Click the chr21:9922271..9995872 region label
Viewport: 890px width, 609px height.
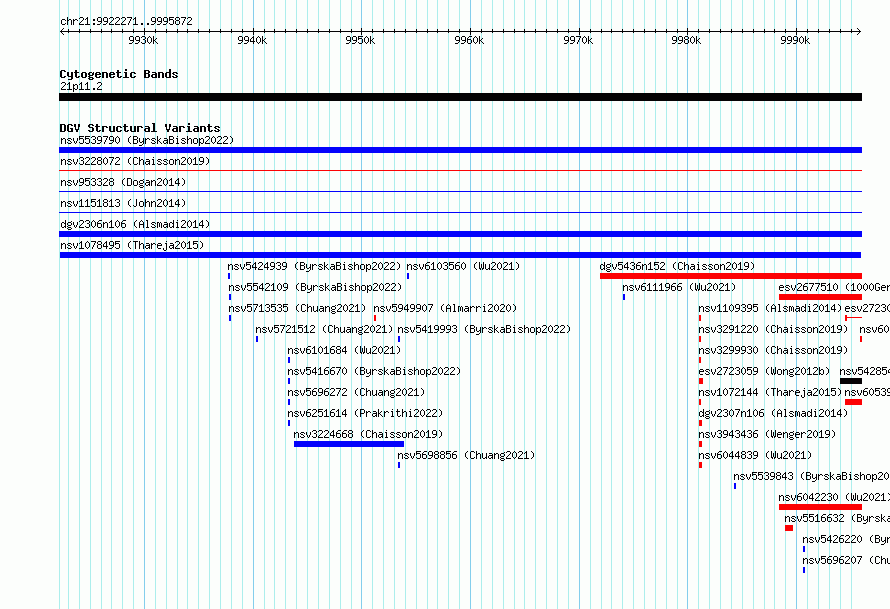126,21
